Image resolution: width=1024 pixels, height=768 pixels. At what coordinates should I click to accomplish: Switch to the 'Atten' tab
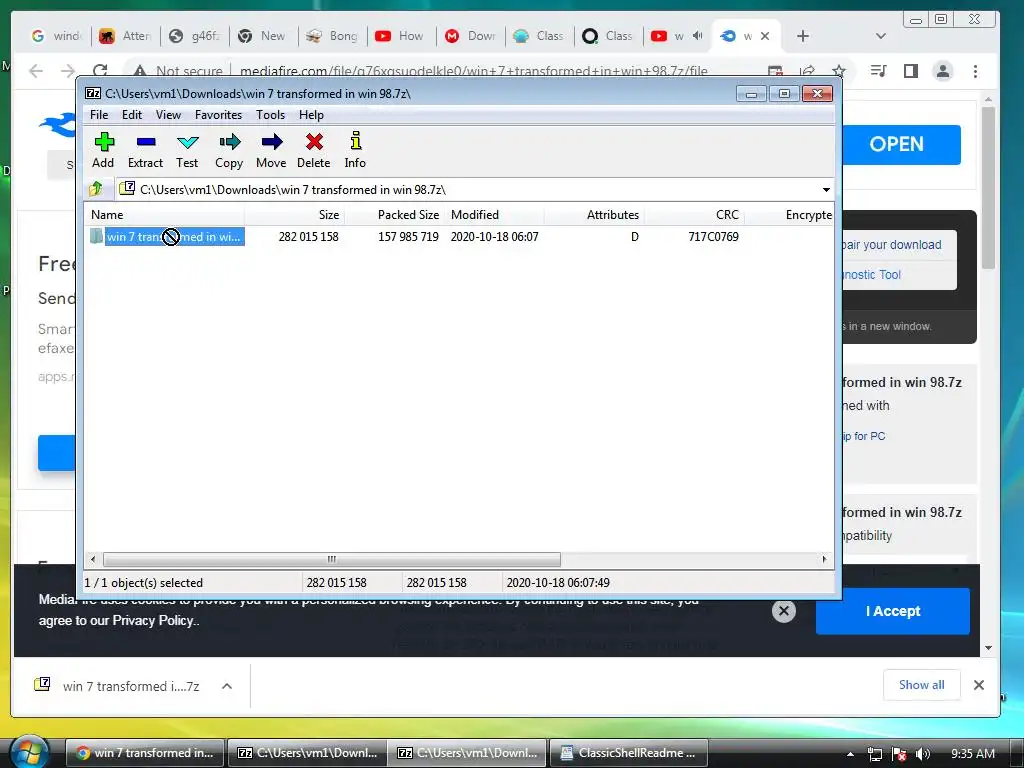125,36
